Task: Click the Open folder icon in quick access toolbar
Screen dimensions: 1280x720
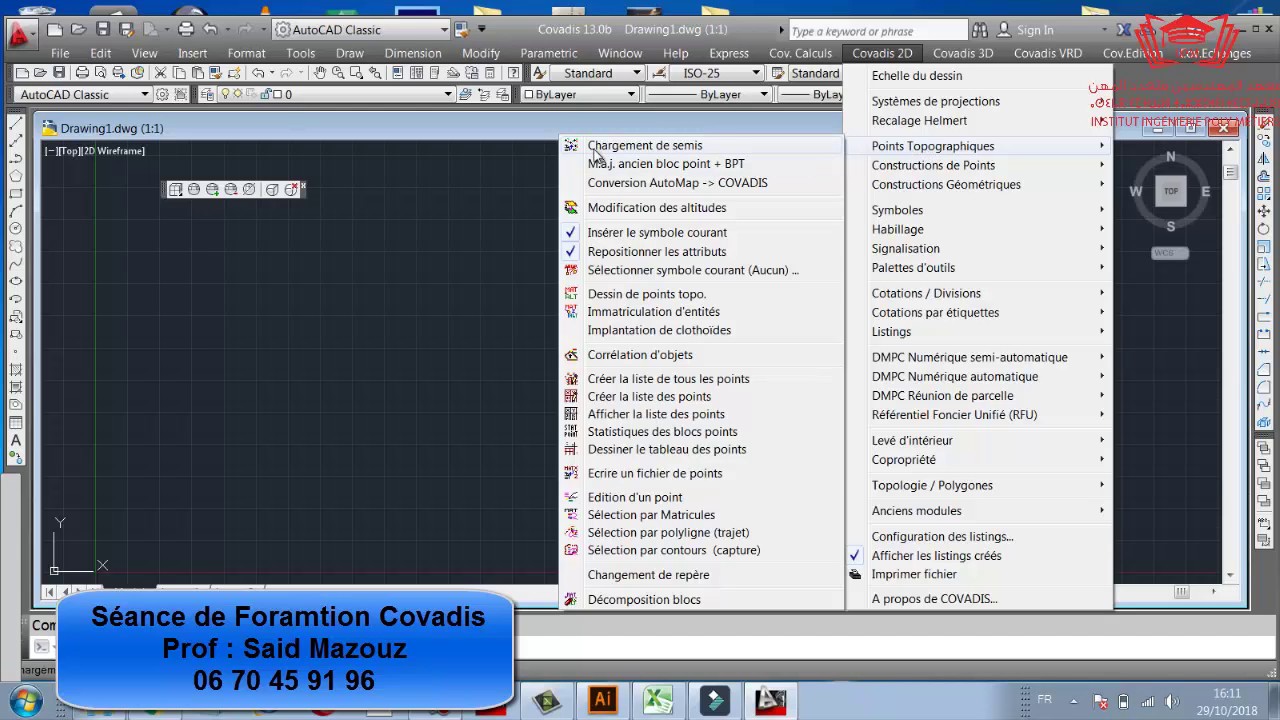Action: (79, 30)
